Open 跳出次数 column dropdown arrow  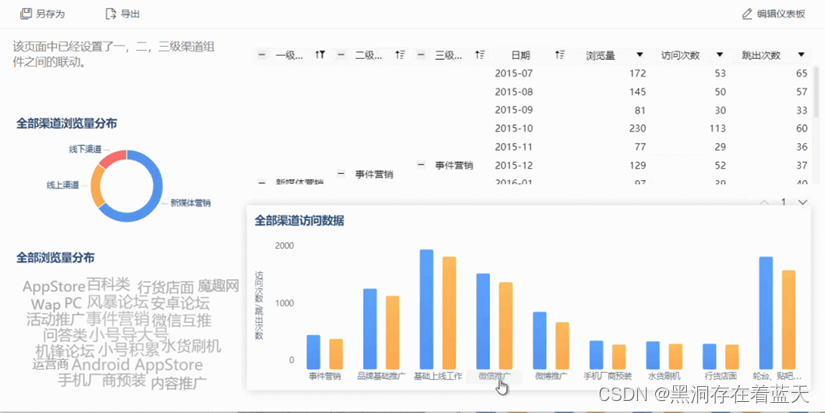click(801, 55)
